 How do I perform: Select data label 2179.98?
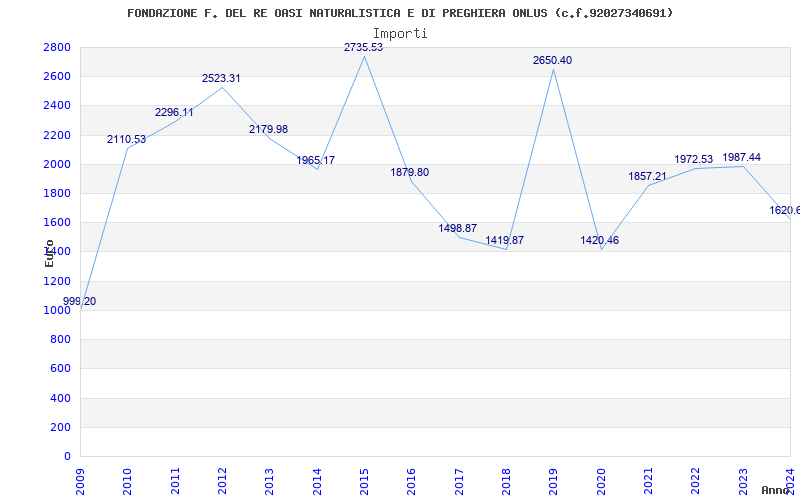tap(268, 130)
